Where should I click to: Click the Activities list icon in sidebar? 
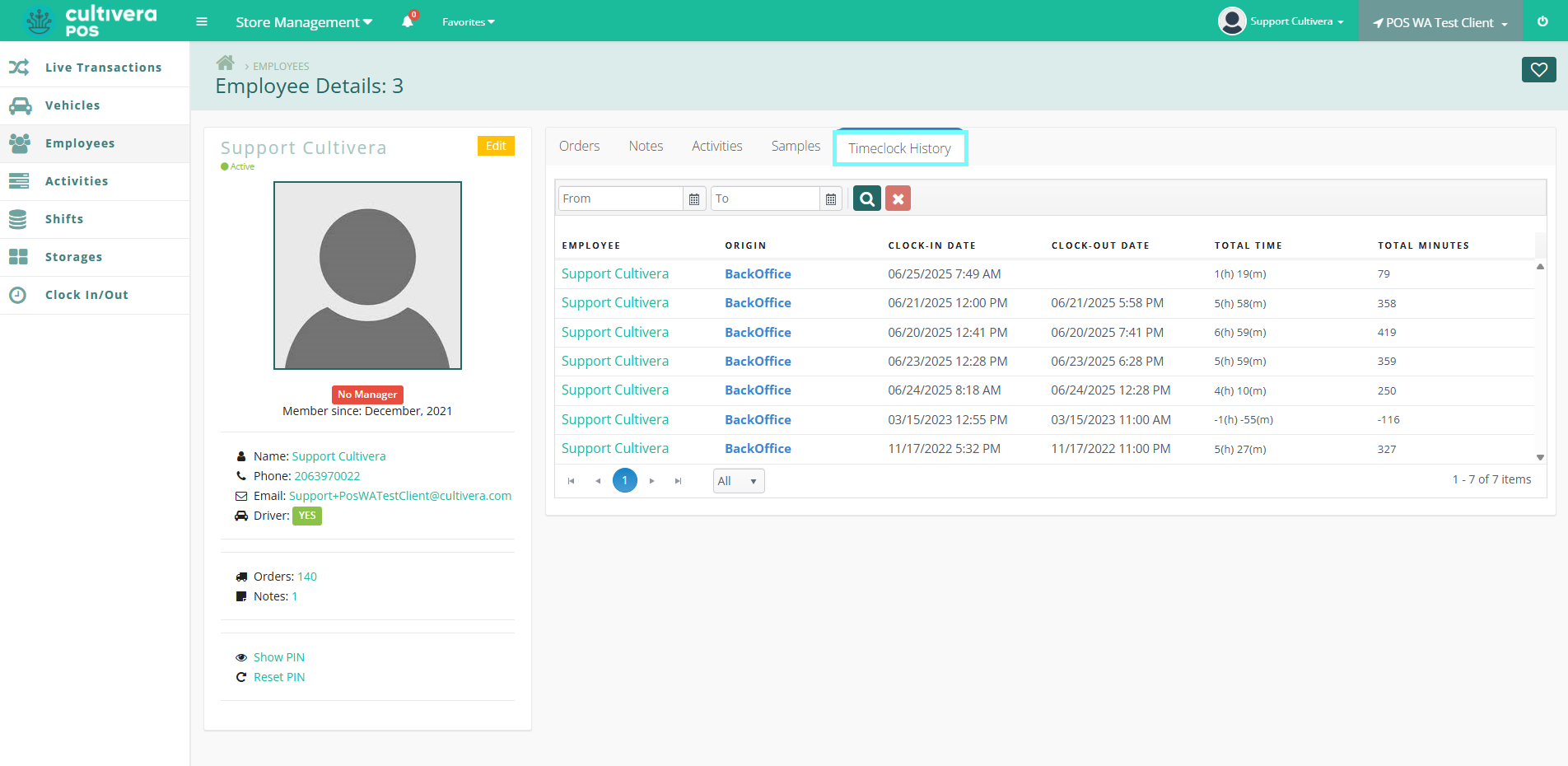tap(19, 181)
